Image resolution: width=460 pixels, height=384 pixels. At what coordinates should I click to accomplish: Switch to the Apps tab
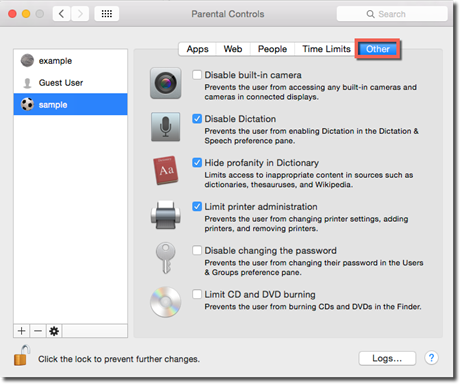click(197, 49)
